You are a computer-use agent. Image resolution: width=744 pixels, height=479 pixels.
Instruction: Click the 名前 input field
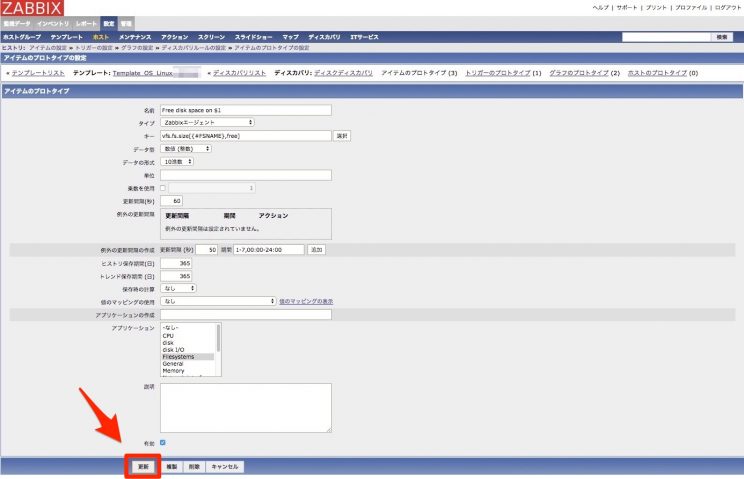245,110
